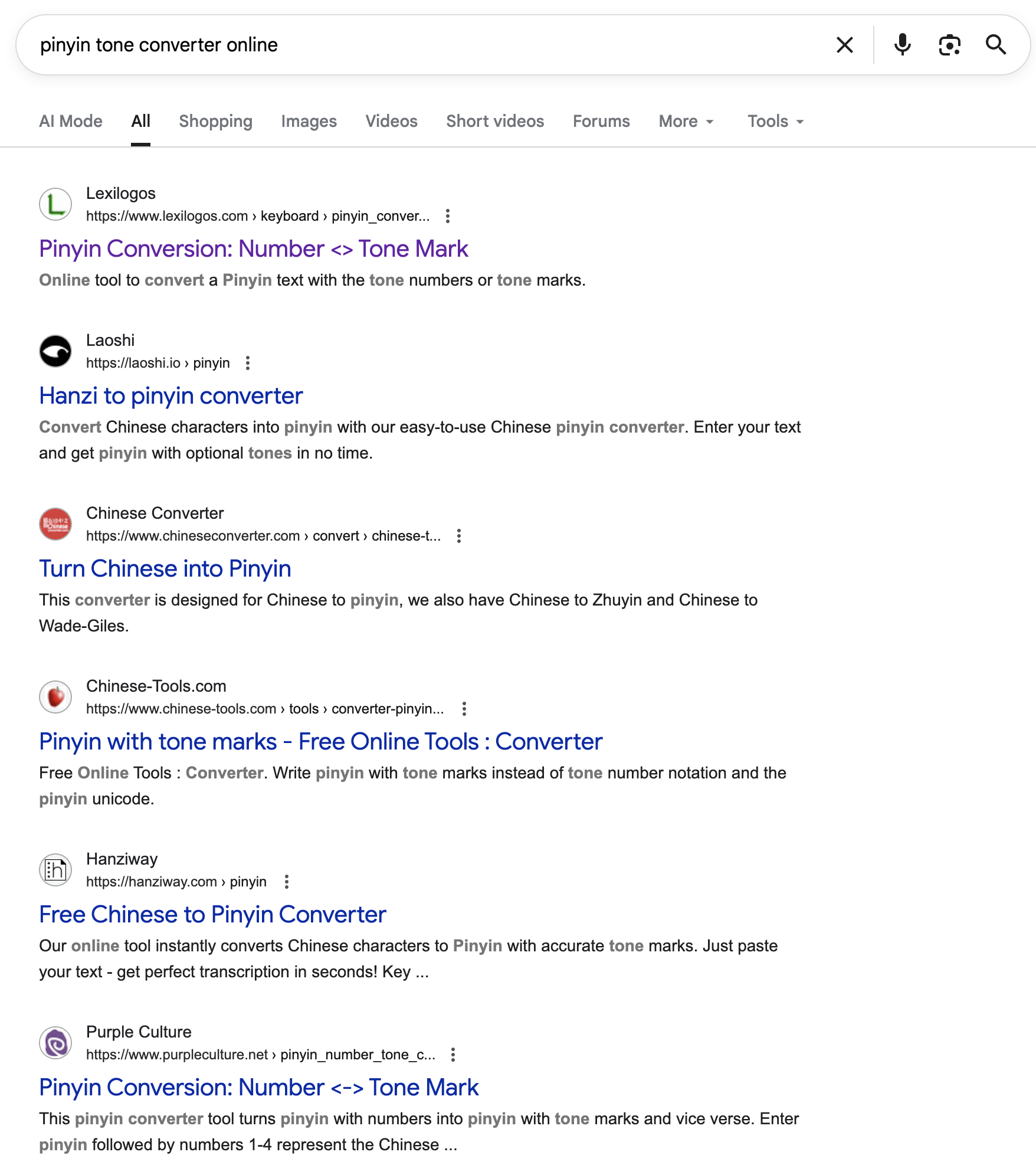Open the Turn Chinese into Pinyin link
This screenshot has width=1036, height=1165.
click(165, 568)
